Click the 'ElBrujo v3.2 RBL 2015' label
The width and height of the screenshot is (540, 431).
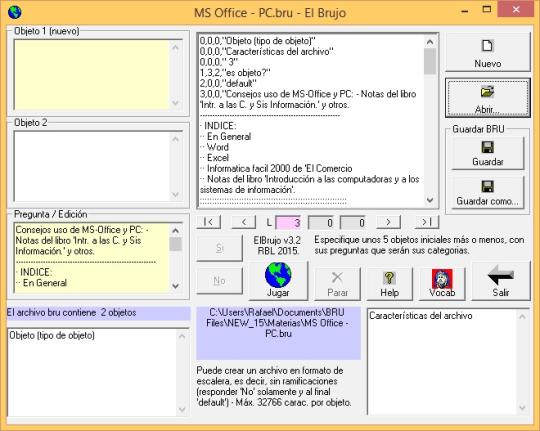277,245
